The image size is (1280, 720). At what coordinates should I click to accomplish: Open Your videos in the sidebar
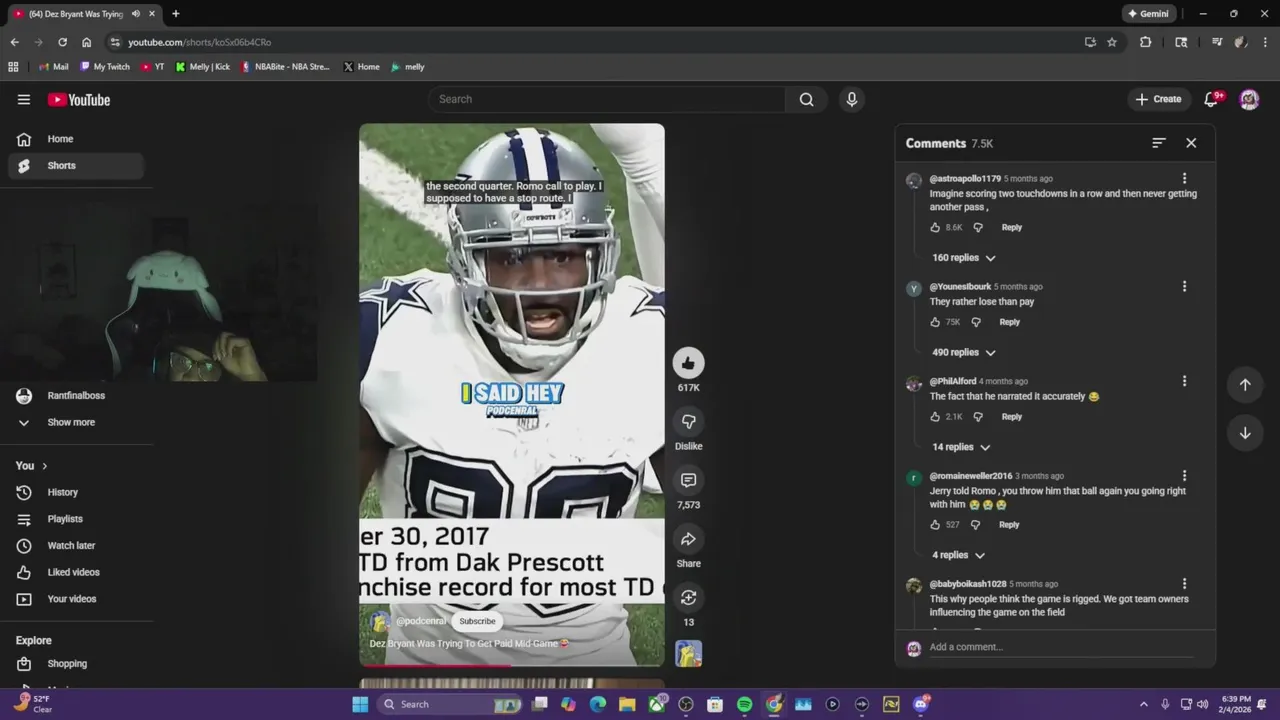tap(76, 599)
